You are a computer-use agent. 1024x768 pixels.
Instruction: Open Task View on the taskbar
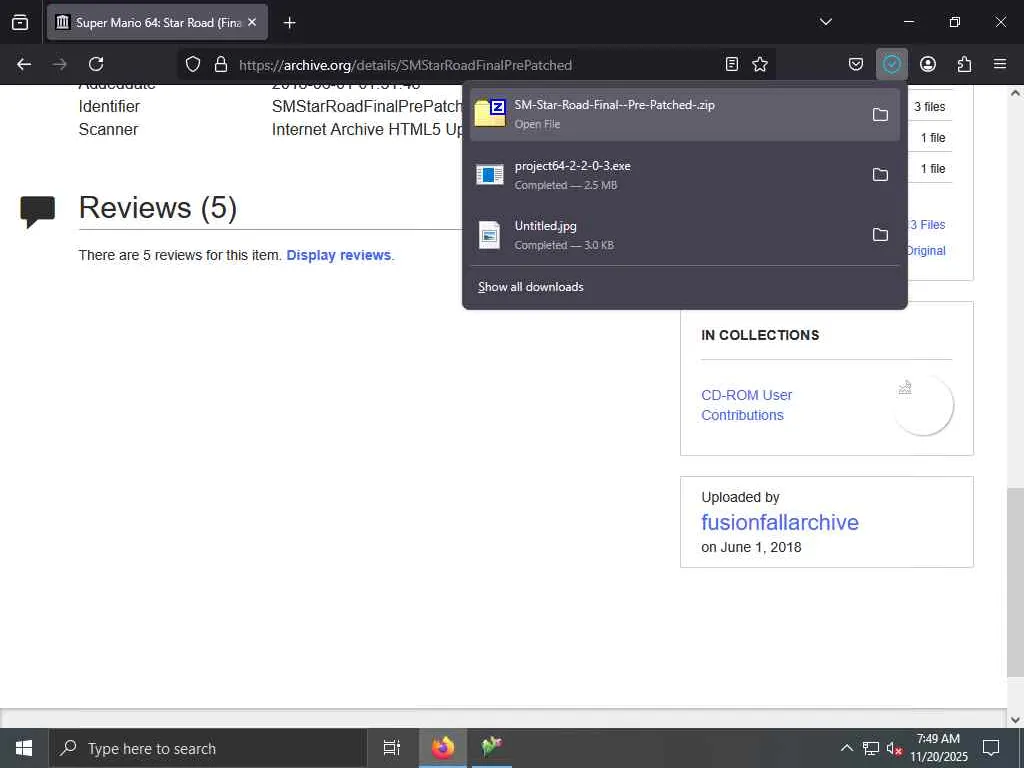click(391, 748)
